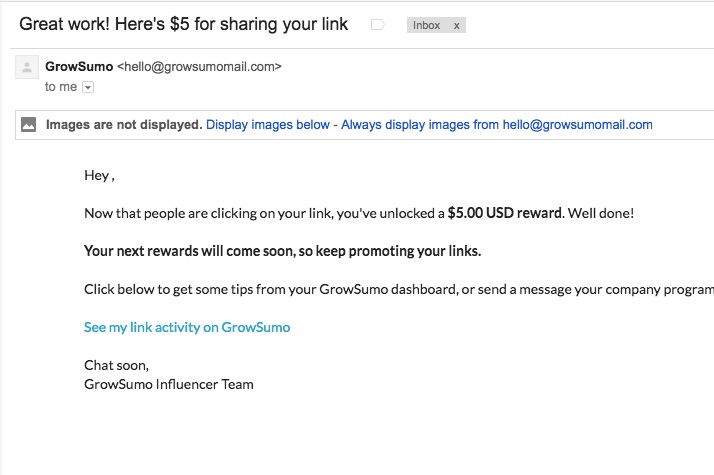
Task: Expand recipient details arrow beside 'to me'
Action: (x=88, y=87)
